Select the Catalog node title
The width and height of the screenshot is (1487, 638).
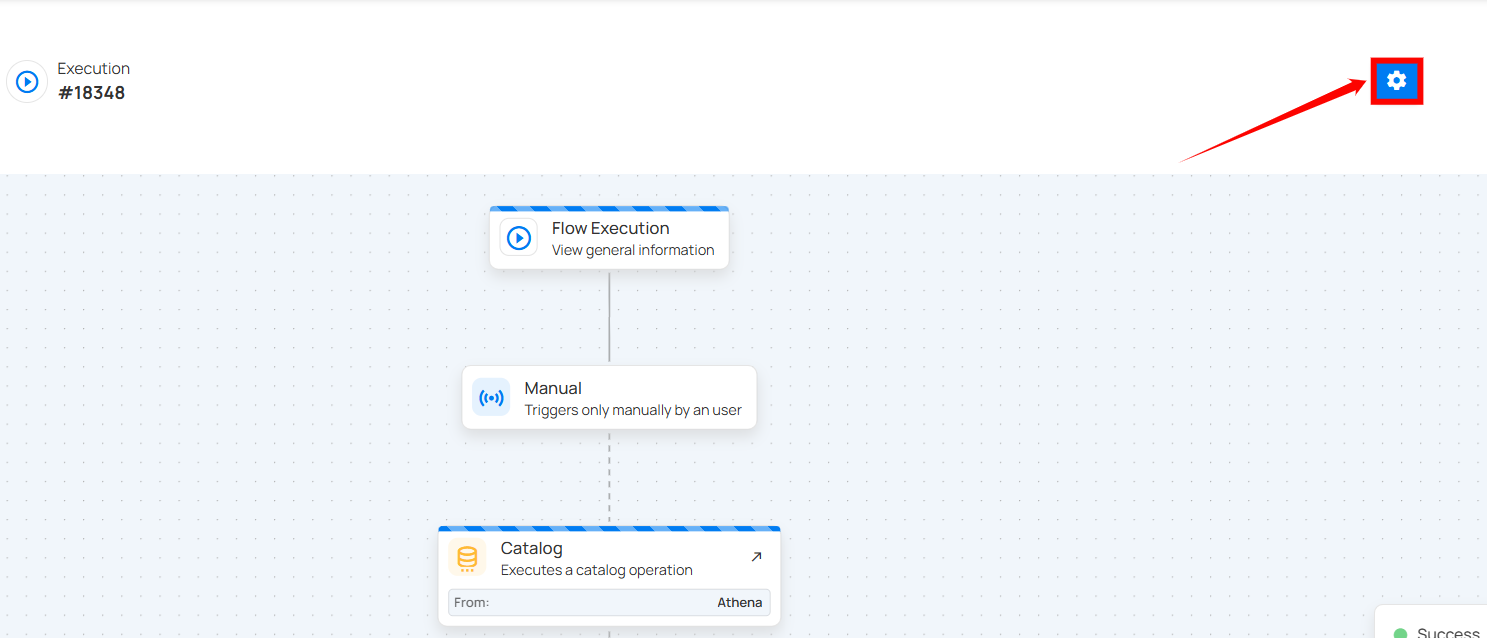pos(531,548)
